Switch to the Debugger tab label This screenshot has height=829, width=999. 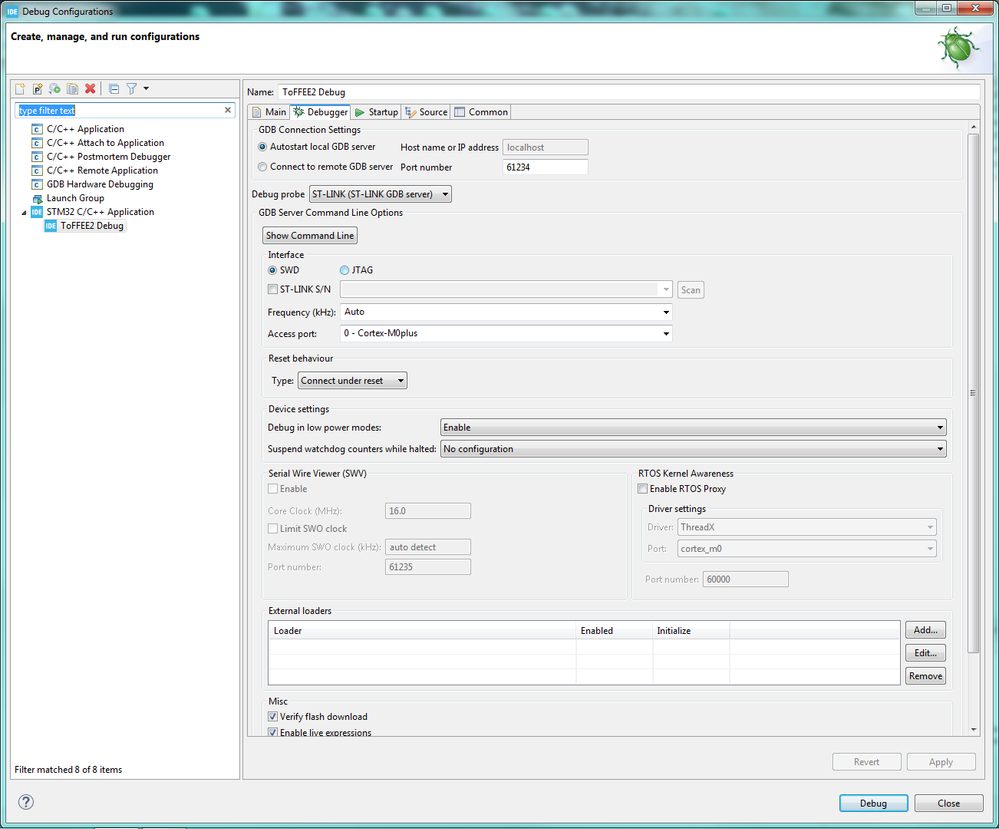(327, 112)
